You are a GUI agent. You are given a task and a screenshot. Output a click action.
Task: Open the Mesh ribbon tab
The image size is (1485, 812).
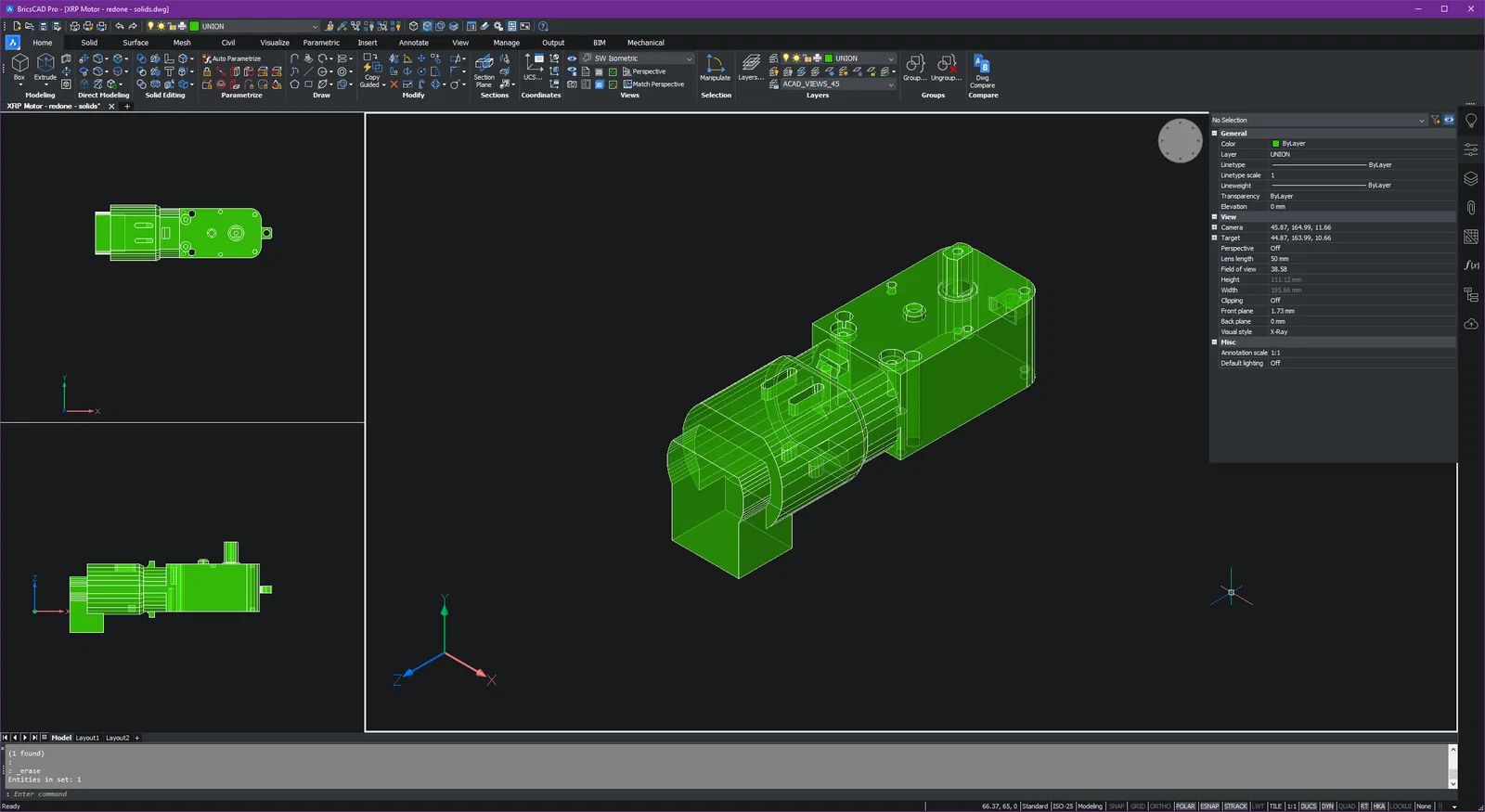click(x=182, y=43)
